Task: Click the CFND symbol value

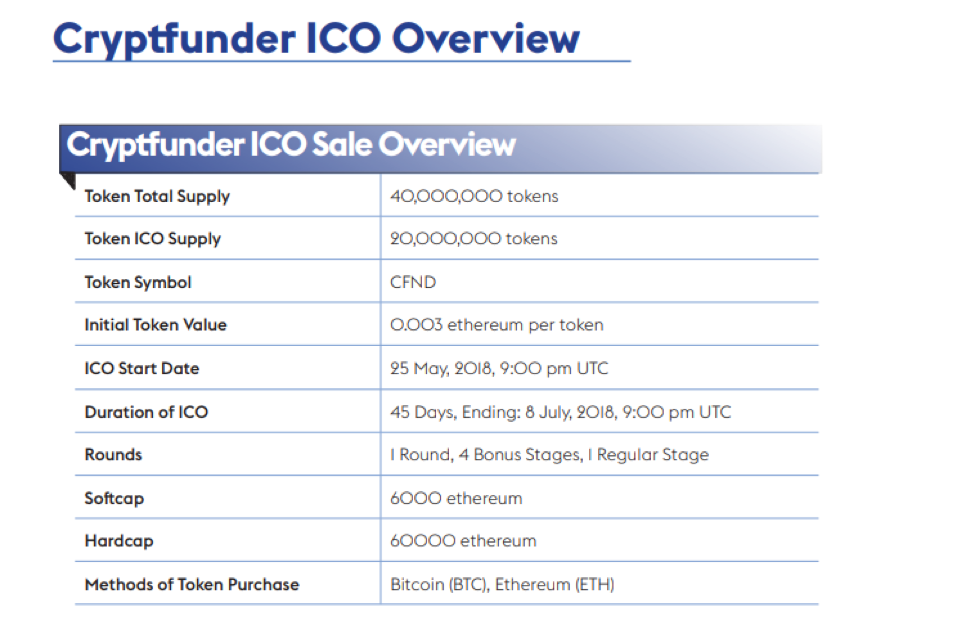Action: tap(413, 282)
